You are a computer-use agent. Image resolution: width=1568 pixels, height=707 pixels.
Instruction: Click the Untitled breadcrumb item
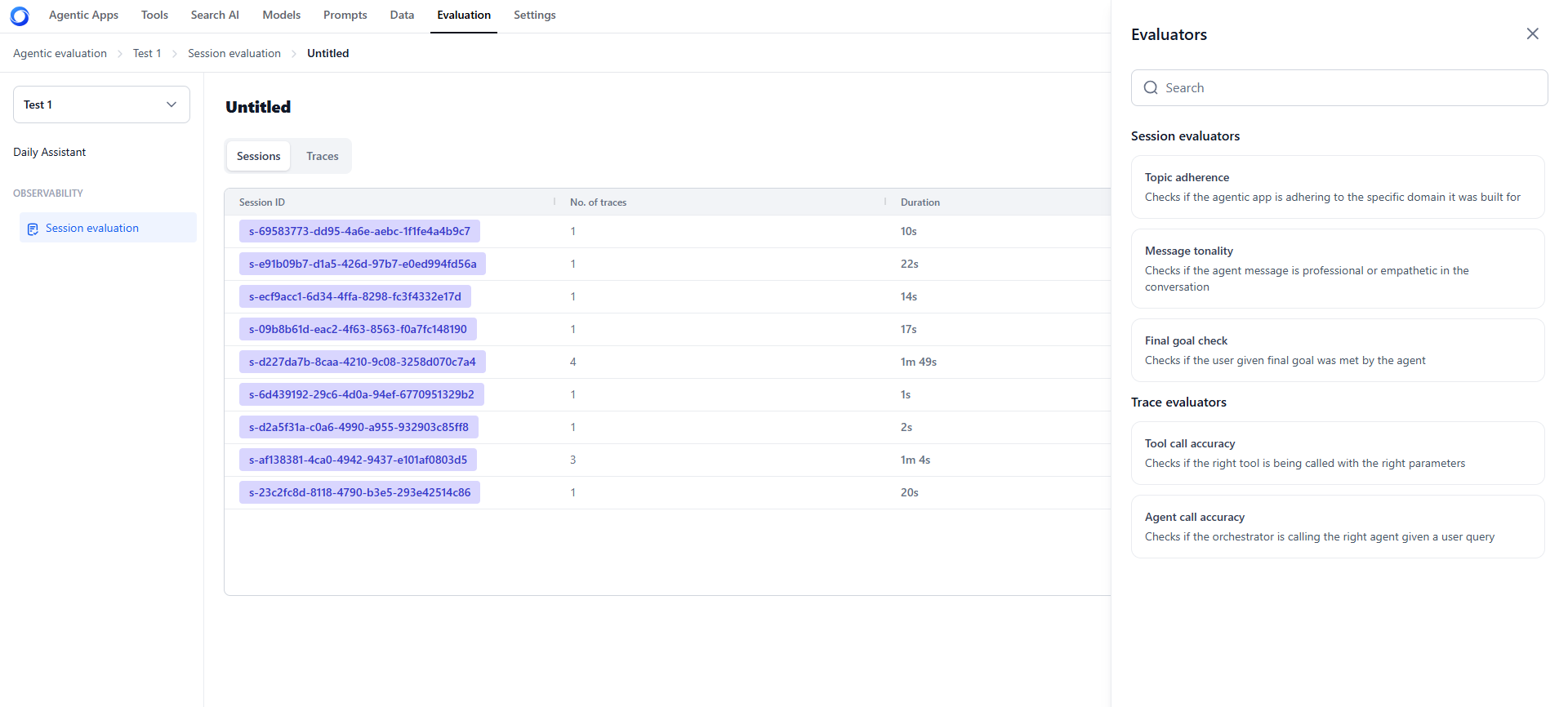pyautogui.click(x=328, y=53)
